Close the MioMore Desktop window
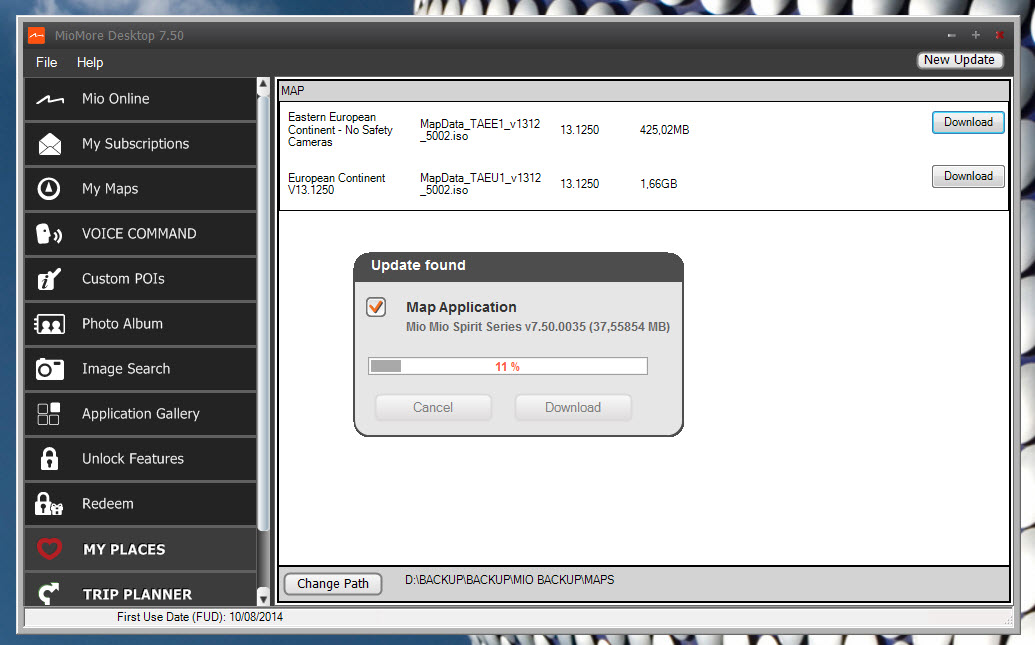The height and width of the screenshot is (645, 1035). 1000,34
